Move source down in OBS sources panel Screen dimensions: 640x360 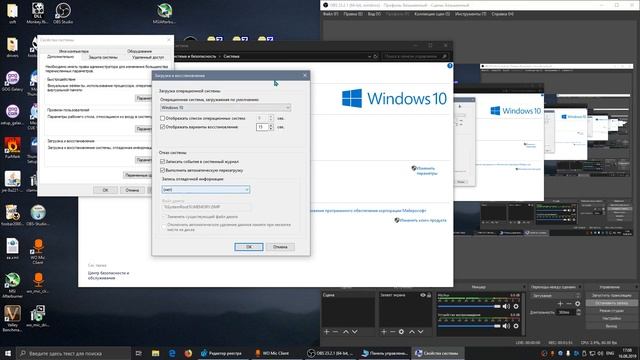click(420, 332)
